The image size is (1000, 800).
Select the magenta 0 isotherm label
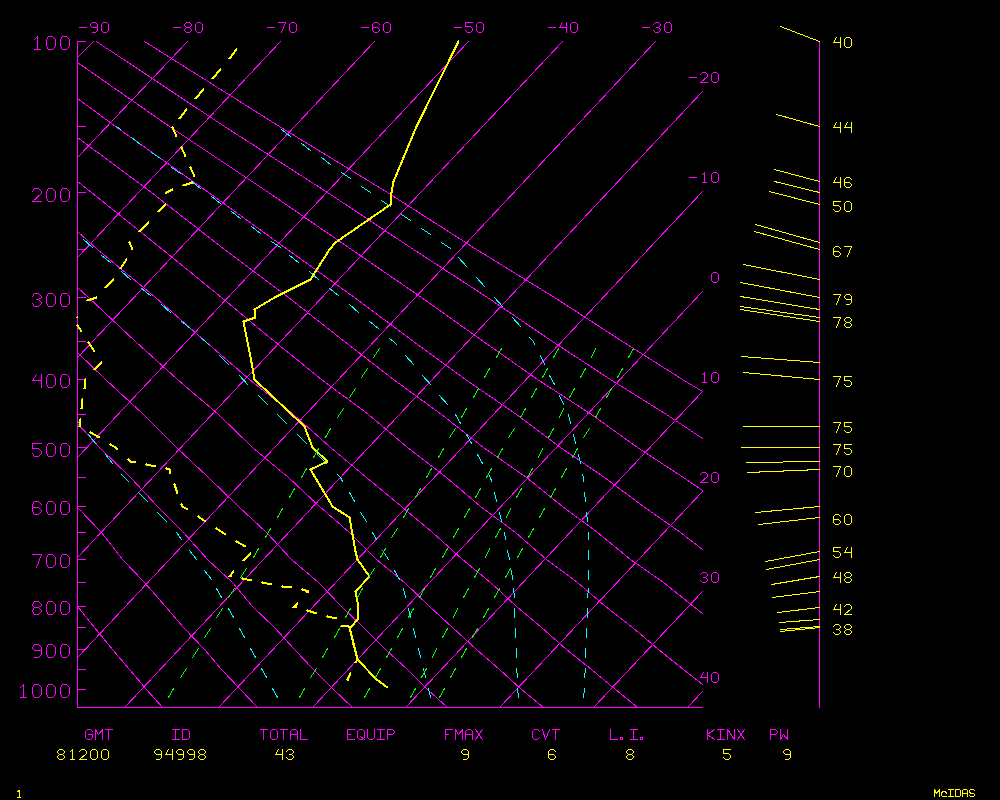click(x=714, y=278)
